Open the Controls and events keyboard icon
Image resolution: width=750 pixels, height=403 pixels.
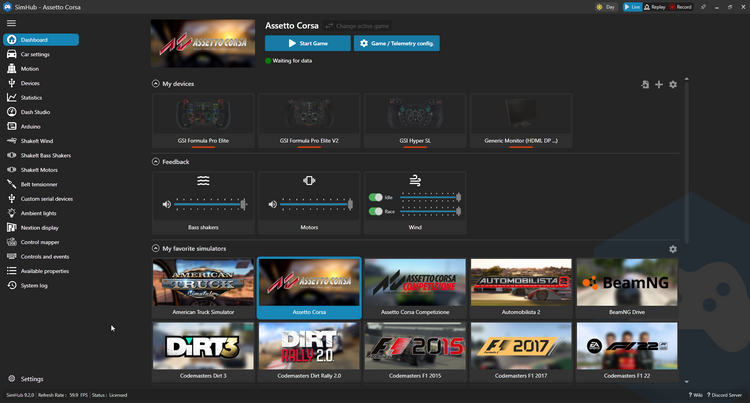pos(11,256)
